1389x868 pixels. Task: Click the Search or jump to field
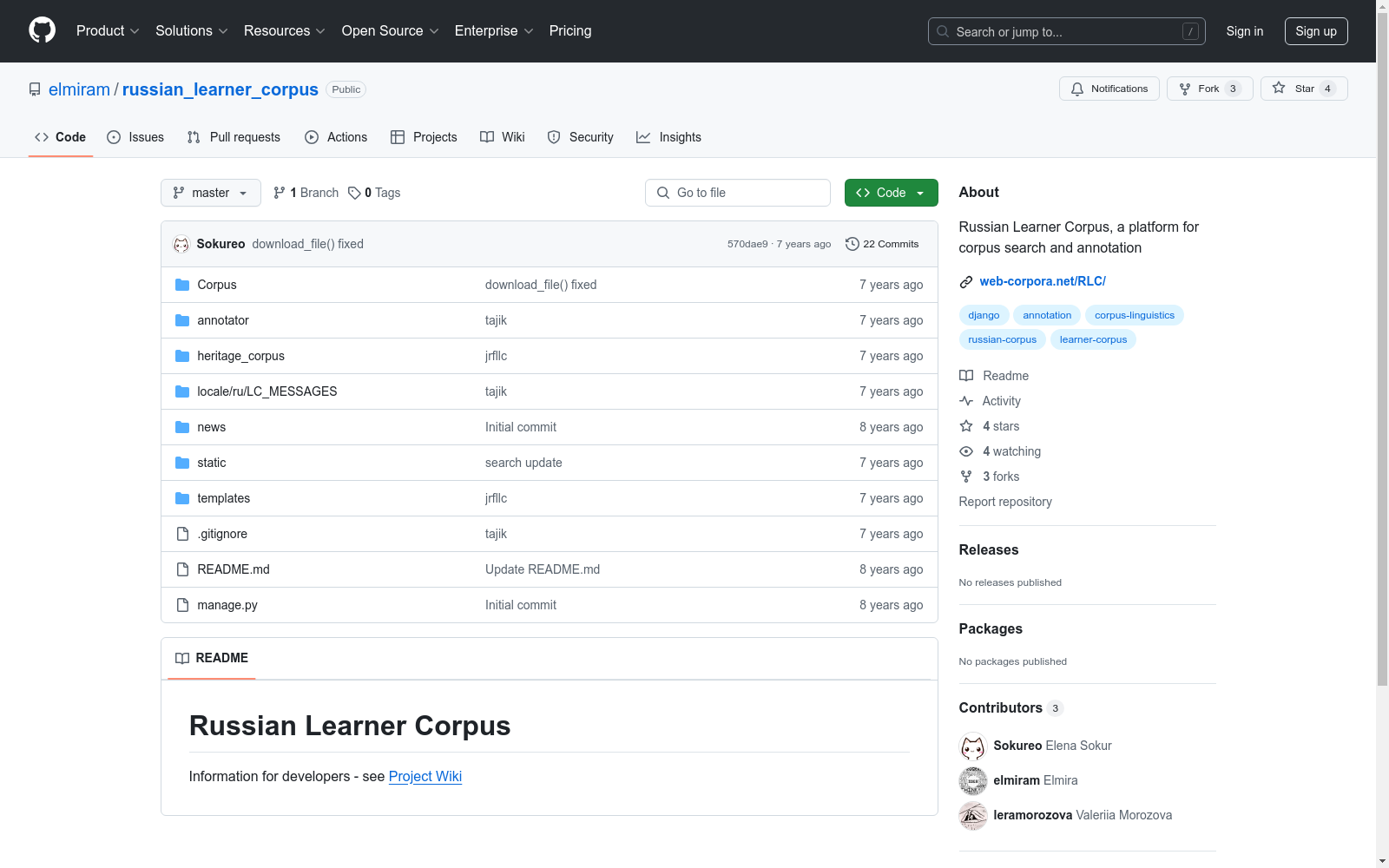click(1067, 31)
